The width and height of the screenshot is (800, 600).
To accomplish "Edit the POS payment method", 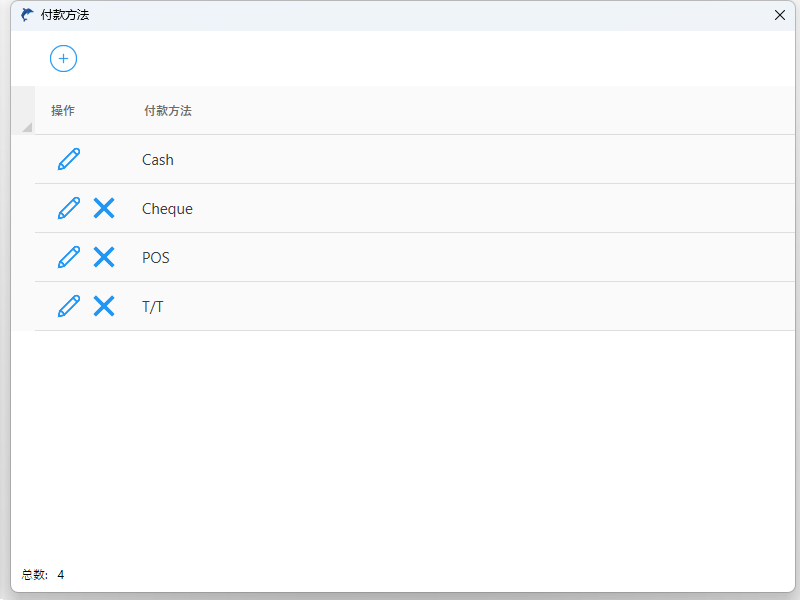I will 68,257.
